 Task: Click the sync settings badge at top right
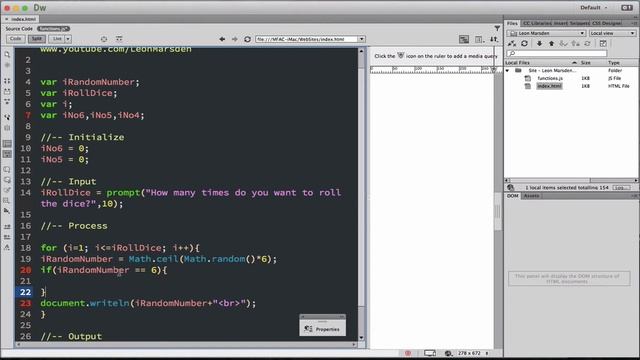[x=627, y=8]
